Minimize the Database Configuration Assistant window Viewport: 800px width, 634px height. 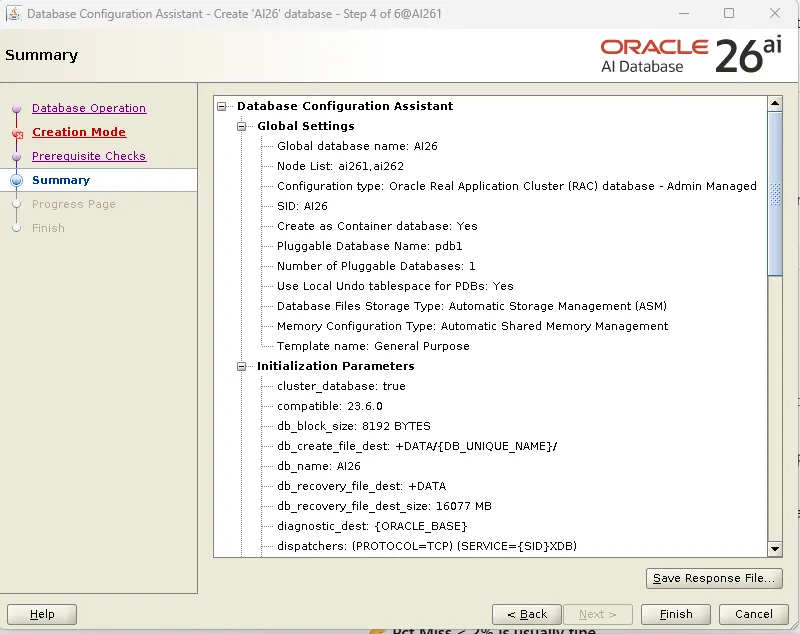pos(684,13)
